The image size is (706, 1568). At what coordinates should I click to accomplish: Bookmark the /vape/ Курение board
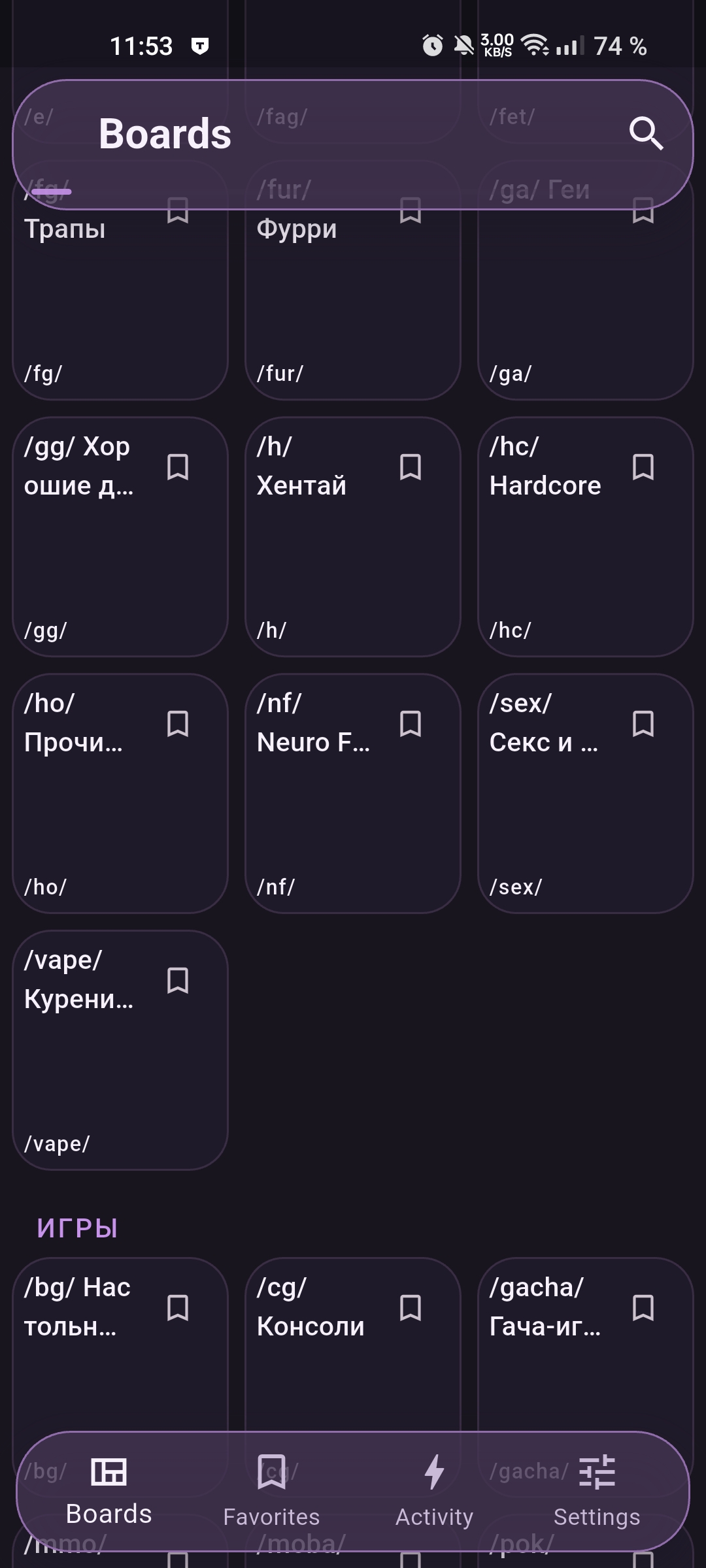click(178, 981)
